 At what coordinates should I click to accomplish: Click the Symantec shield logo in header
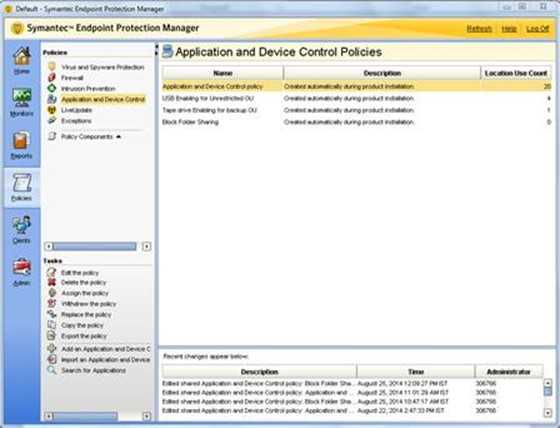17,28
